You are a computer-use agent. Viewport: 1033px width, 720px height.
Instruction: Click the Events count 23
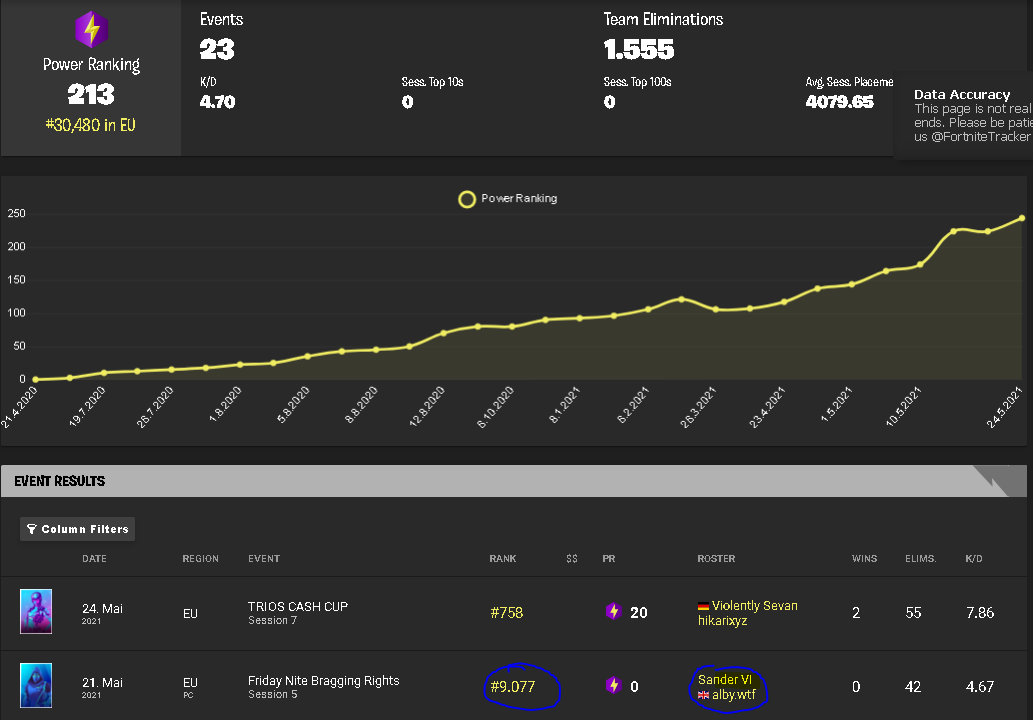[x=217, y=49]
